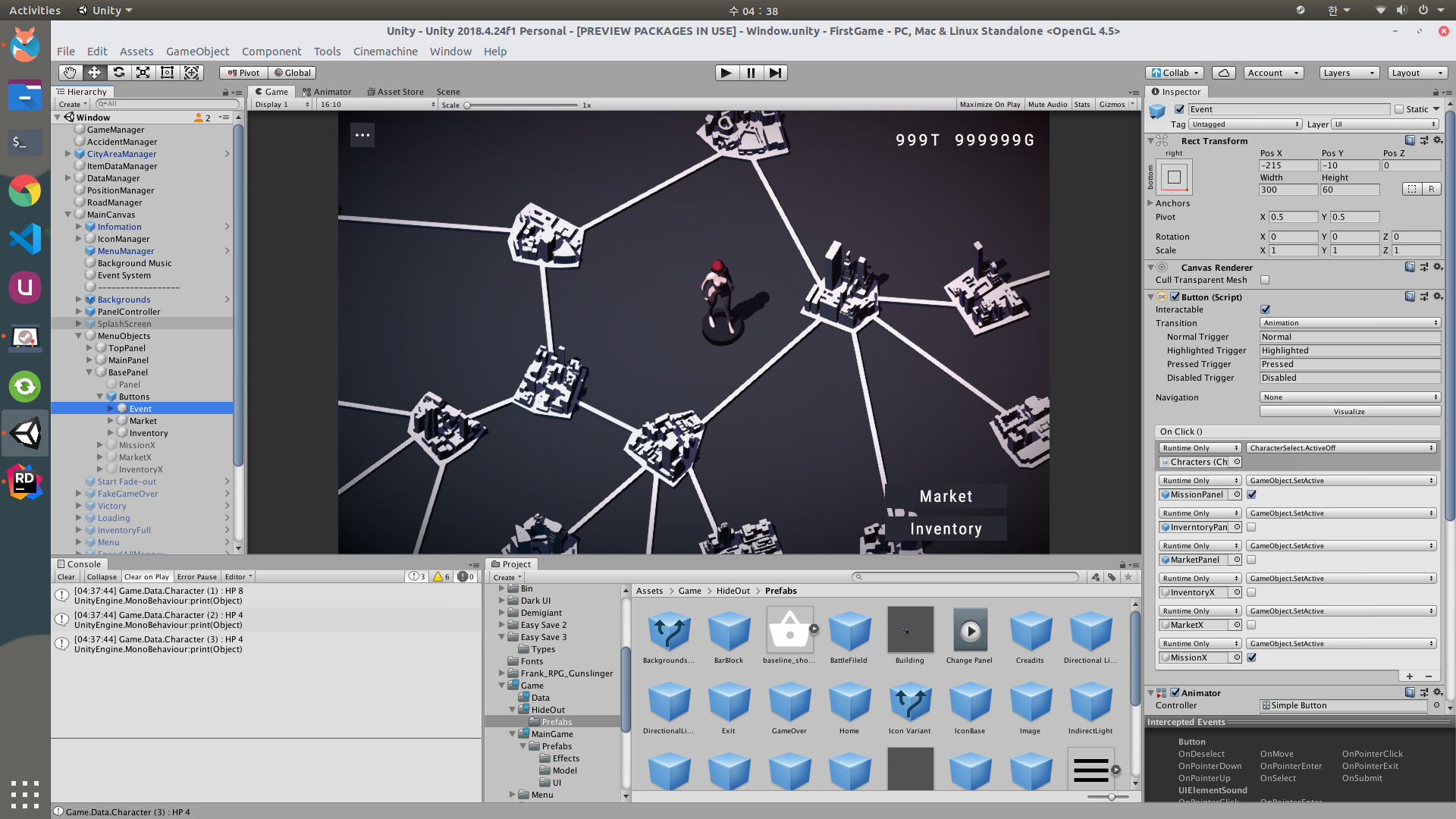Select the Hand tool in toolbar
1456x819 pixels.
click(70, 73)
